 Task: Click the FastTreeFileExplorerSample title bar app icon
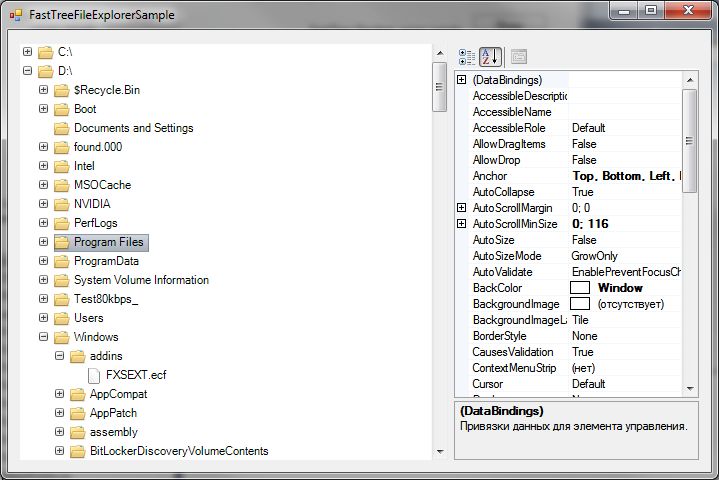point(16,15)
